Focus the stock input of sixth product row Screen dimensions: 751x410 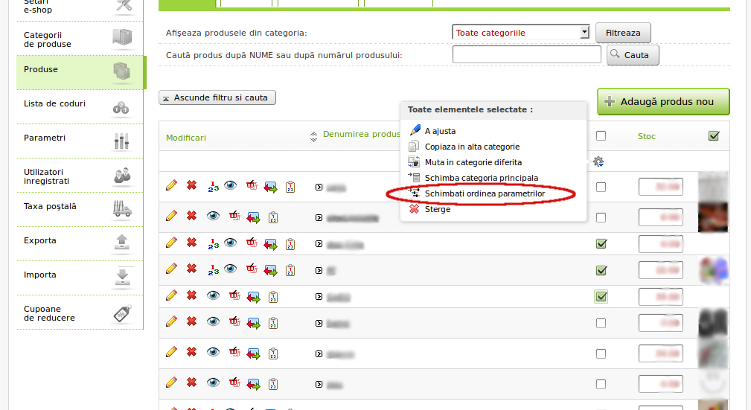tap(660, 323)
